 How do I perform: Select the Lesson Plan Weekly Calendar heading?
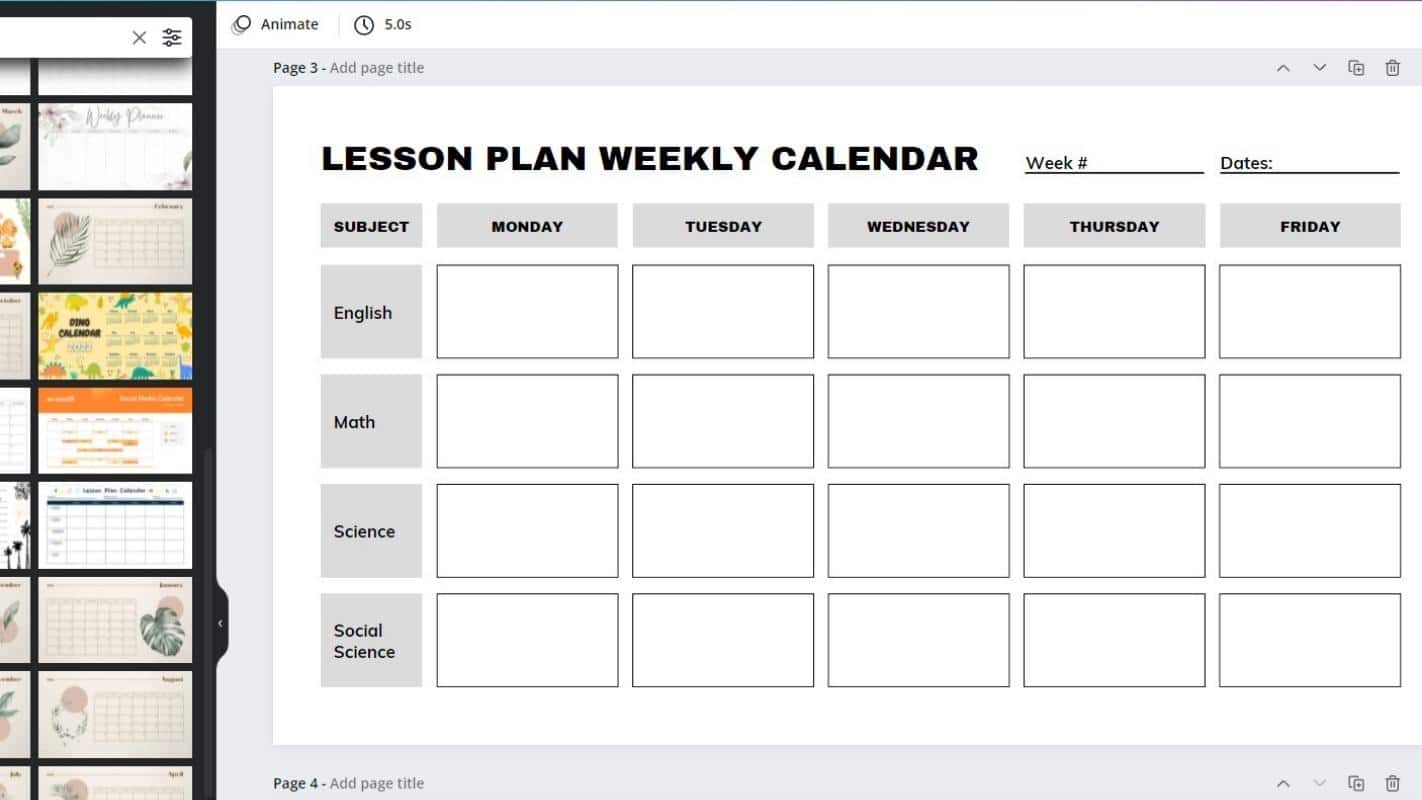650,158
